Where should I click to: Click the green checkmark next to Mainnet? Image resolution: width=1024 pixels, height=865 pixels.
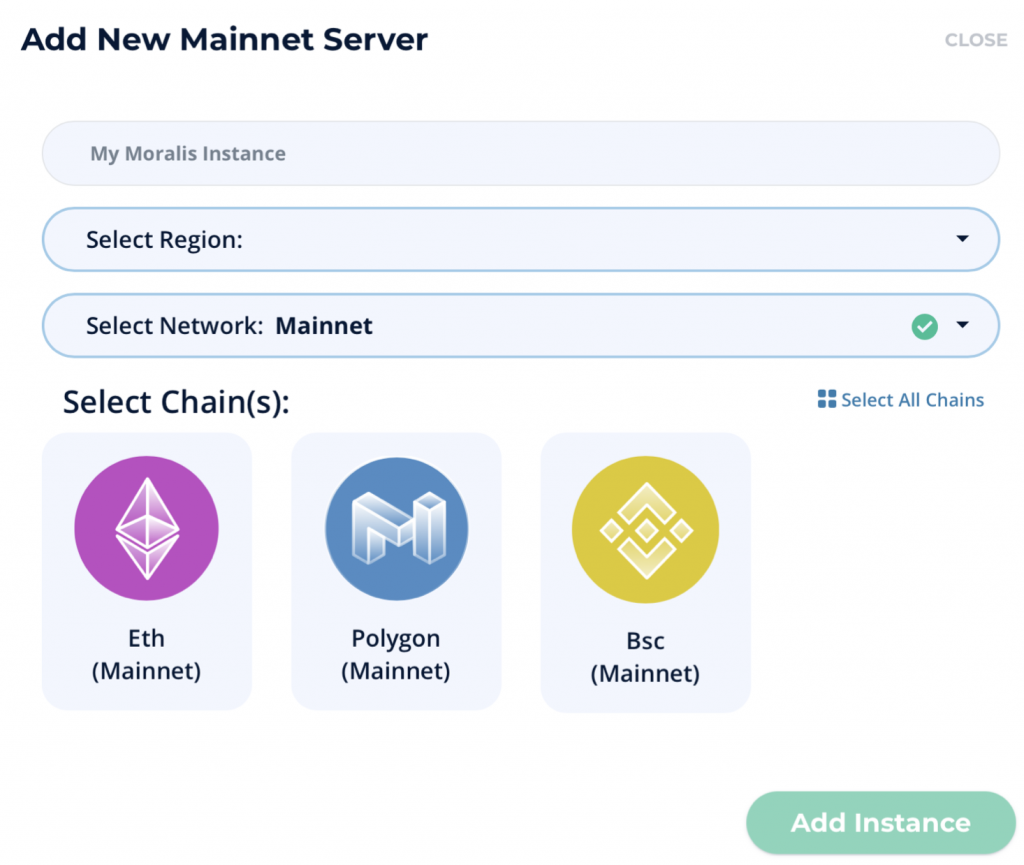point(924,326)
